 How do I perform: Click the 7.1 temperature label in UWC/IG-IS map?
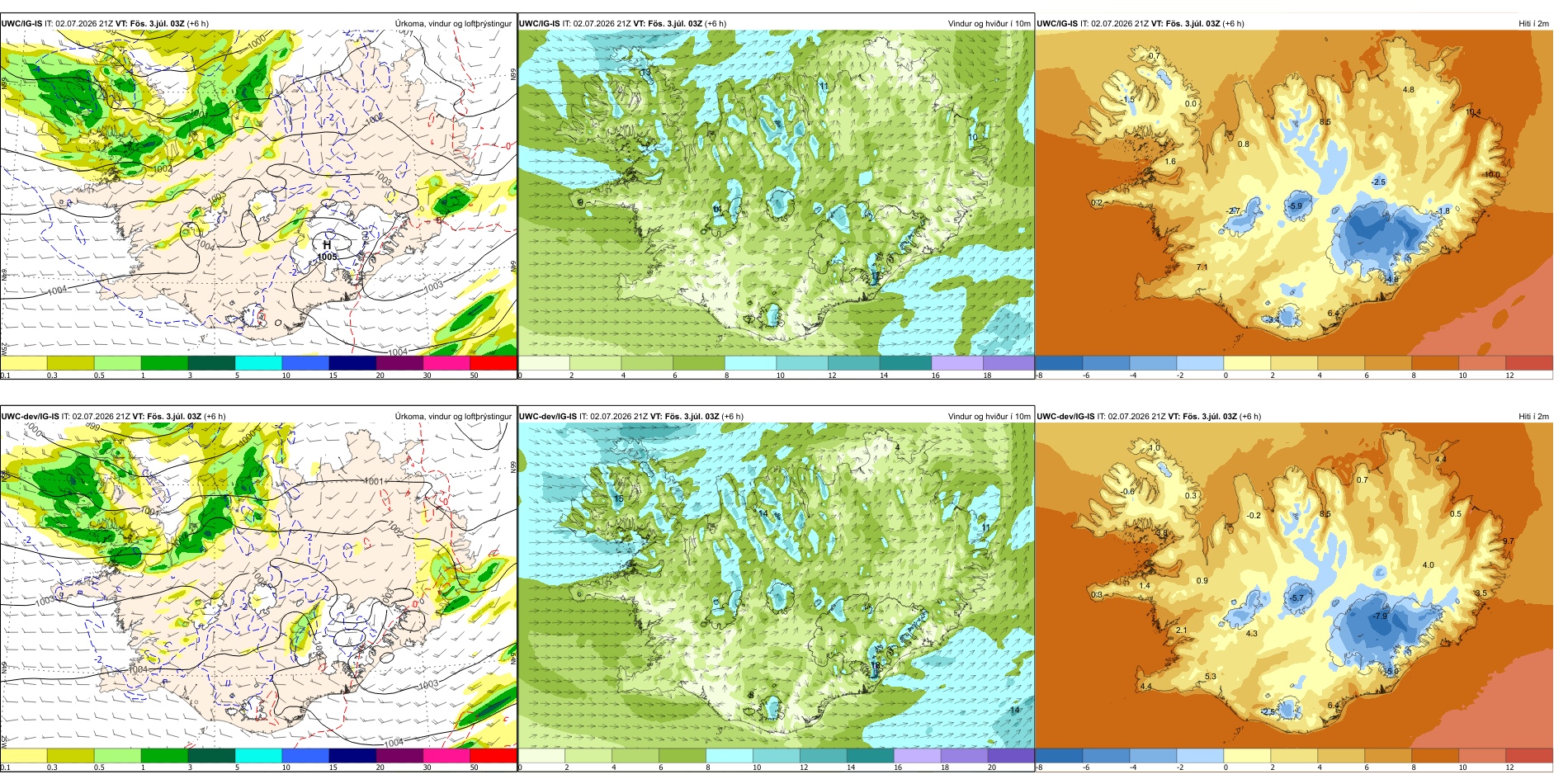pos(1202,267)
